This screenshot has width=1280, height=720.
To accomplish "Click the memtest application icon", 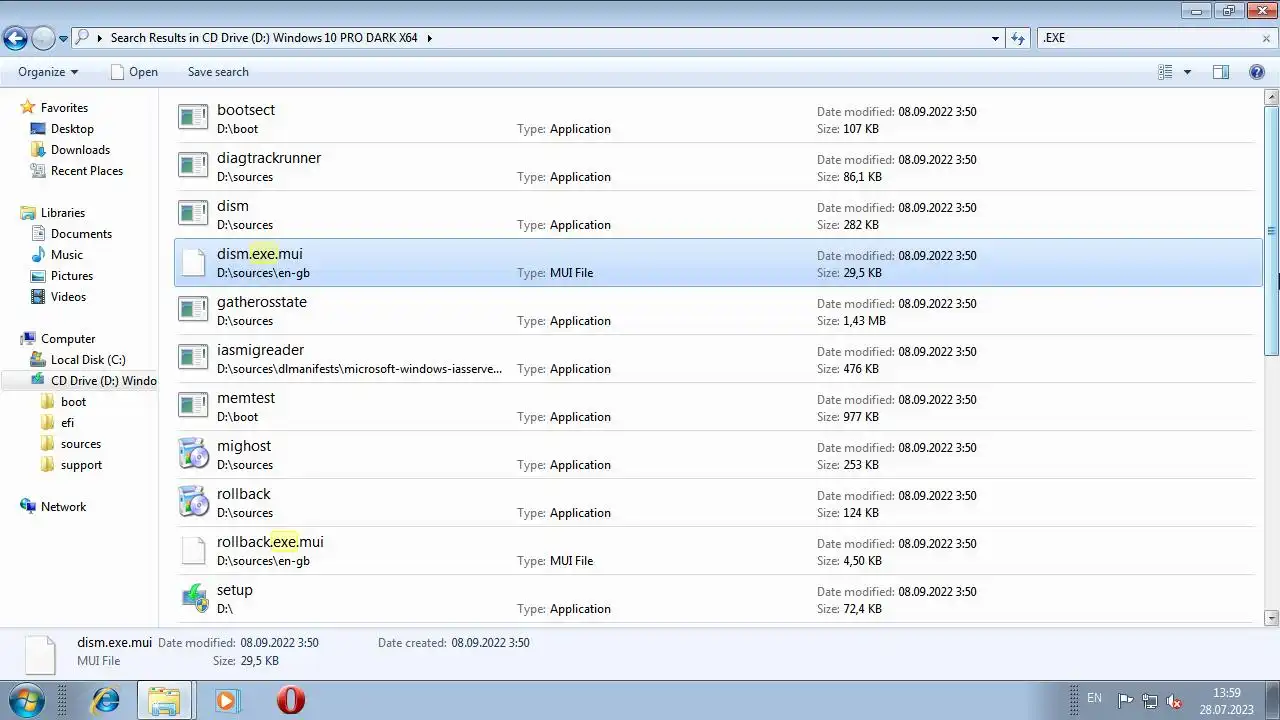I will [x=193, y=405].
